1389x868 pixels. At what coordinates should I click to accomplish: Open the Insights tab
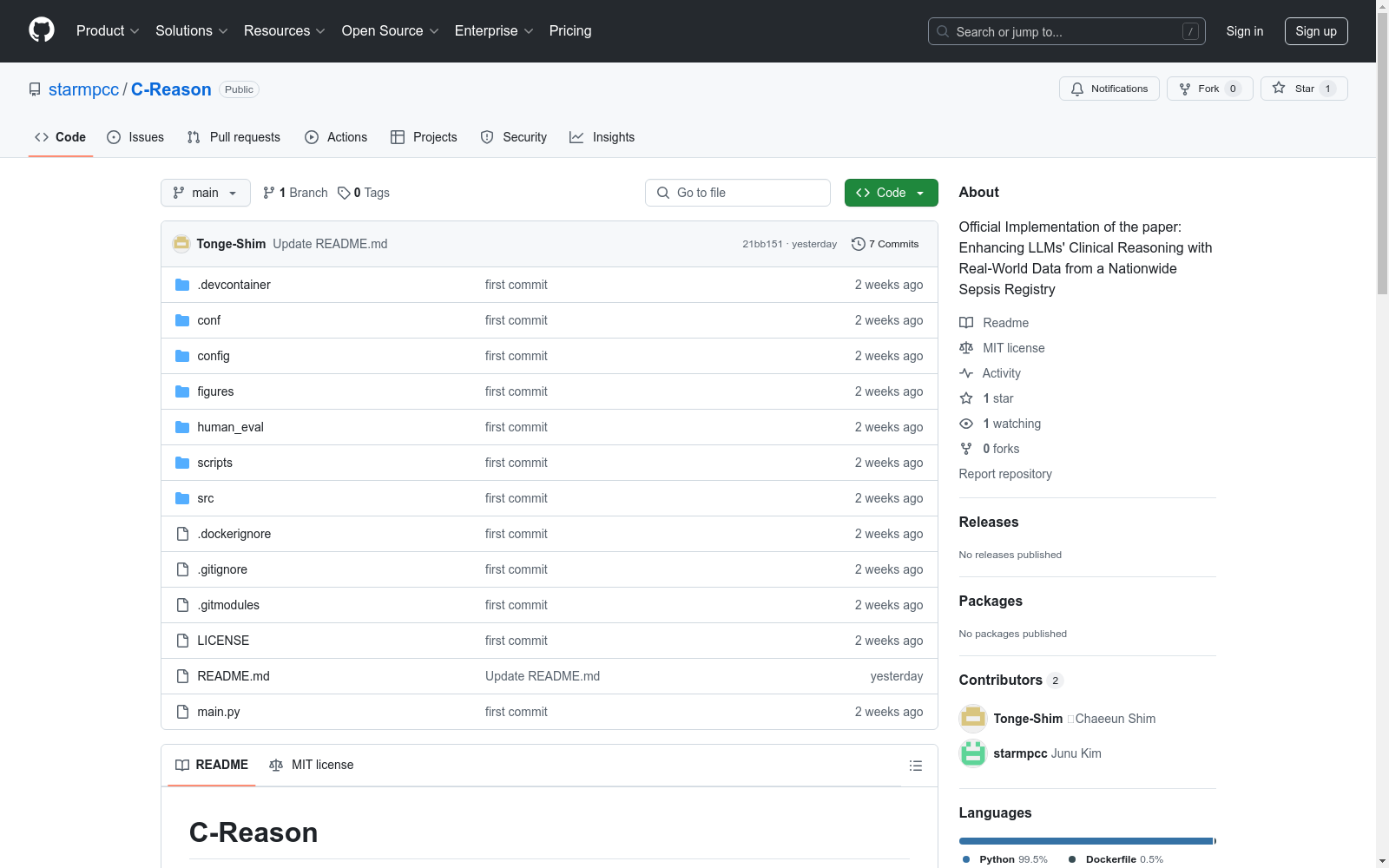tap(602, 137)
